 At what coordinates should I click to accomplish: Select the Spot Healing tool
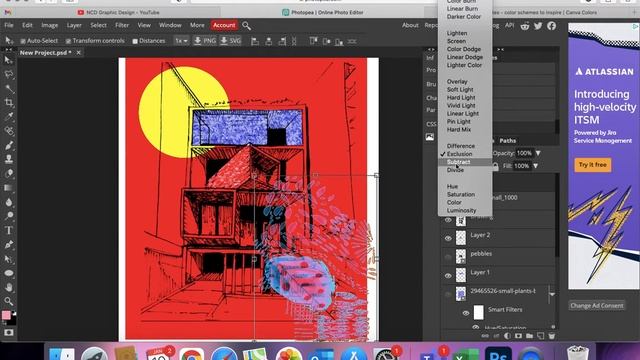point(9,131)
